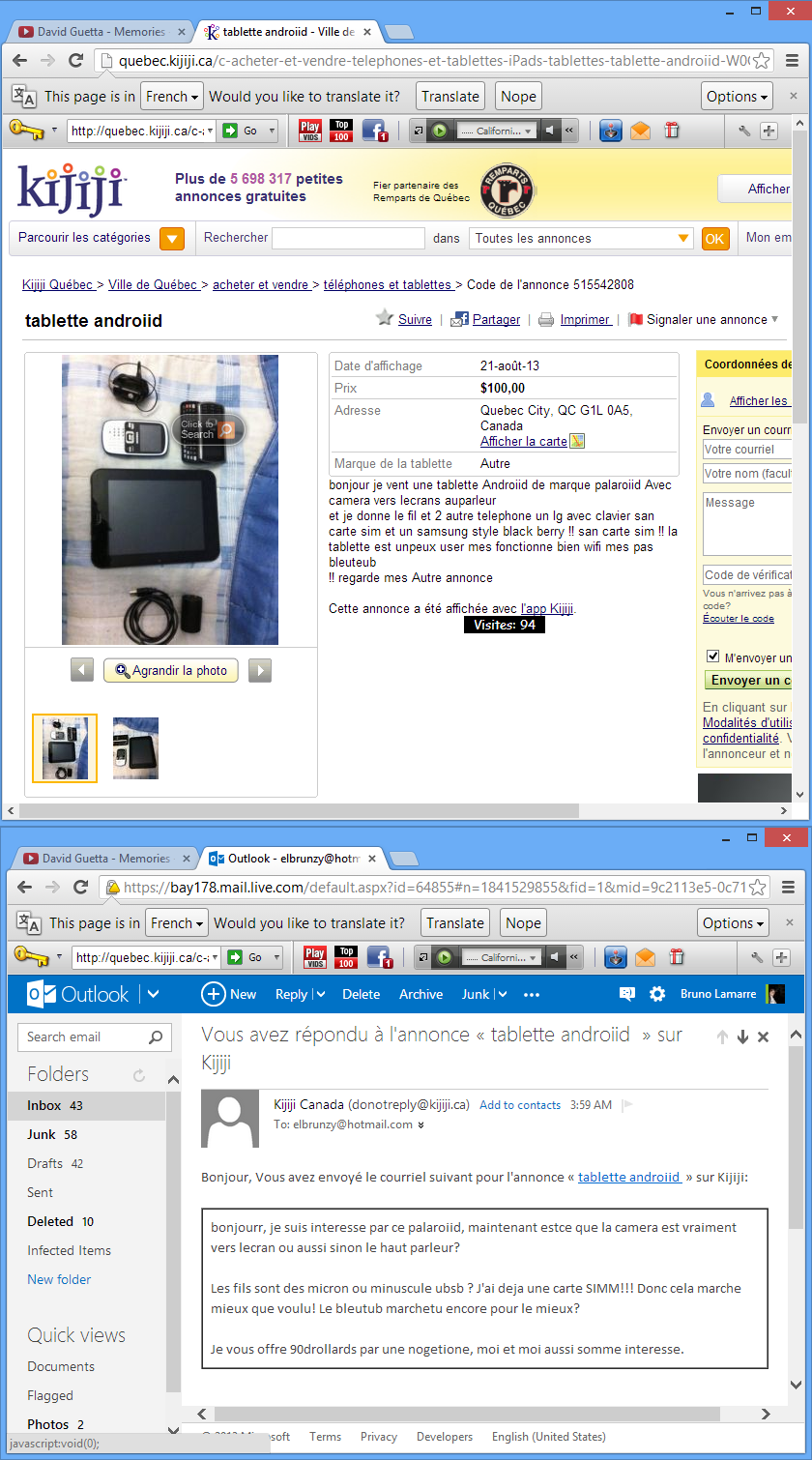Open Outlook settings gear

(657, 994)
